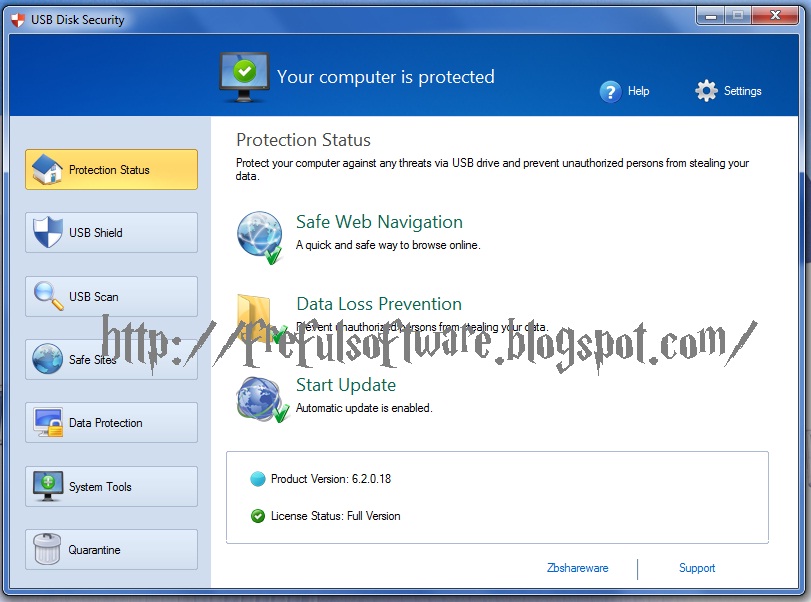
Task: Click the Data Loss Prevention folder icon
Action: click(x=261, y=318)
